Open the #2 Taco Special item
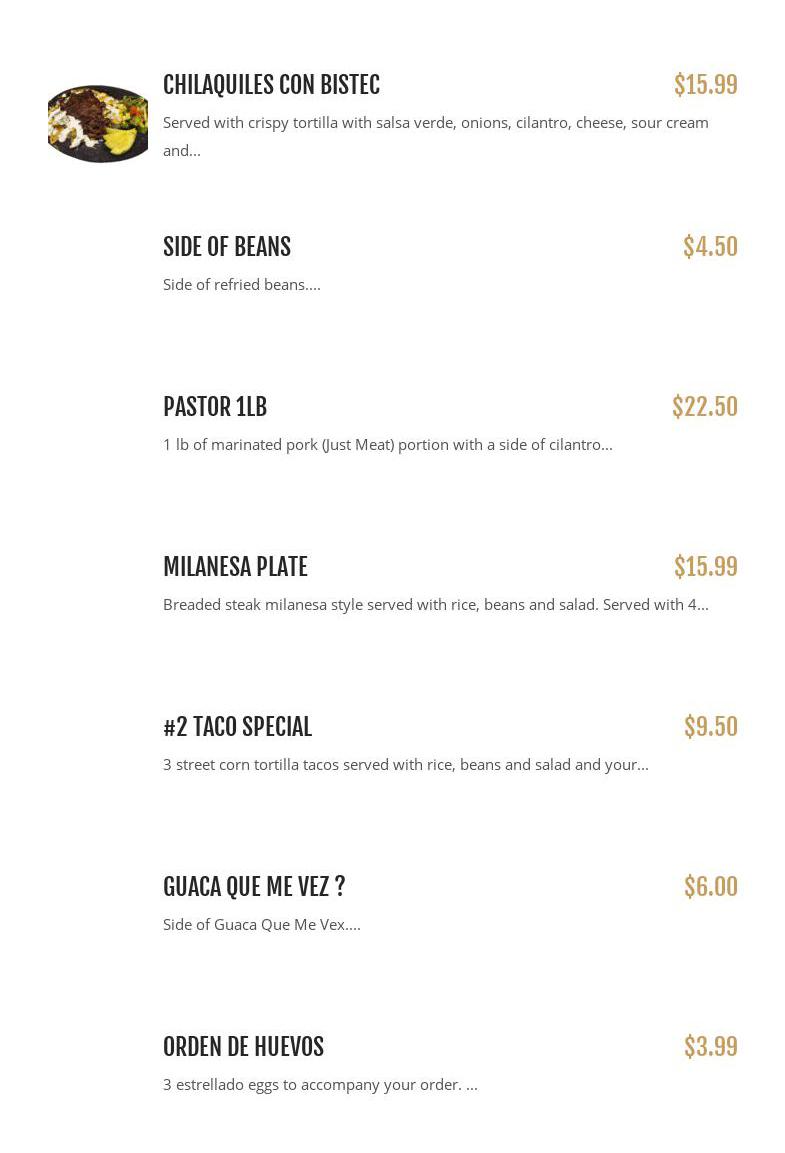Screen dimensions: 785x1153 click(237, 727)
